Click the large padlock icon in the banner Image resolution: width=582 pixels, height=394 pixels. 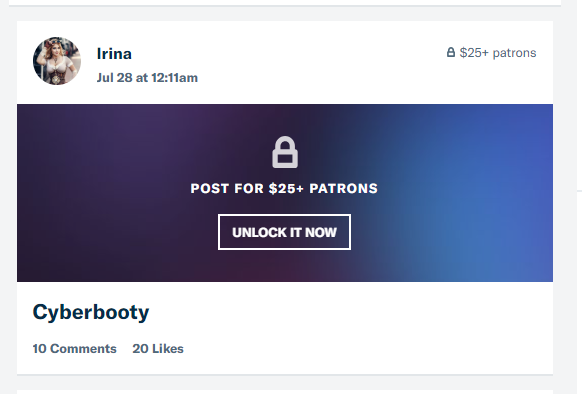click(285, 152)
